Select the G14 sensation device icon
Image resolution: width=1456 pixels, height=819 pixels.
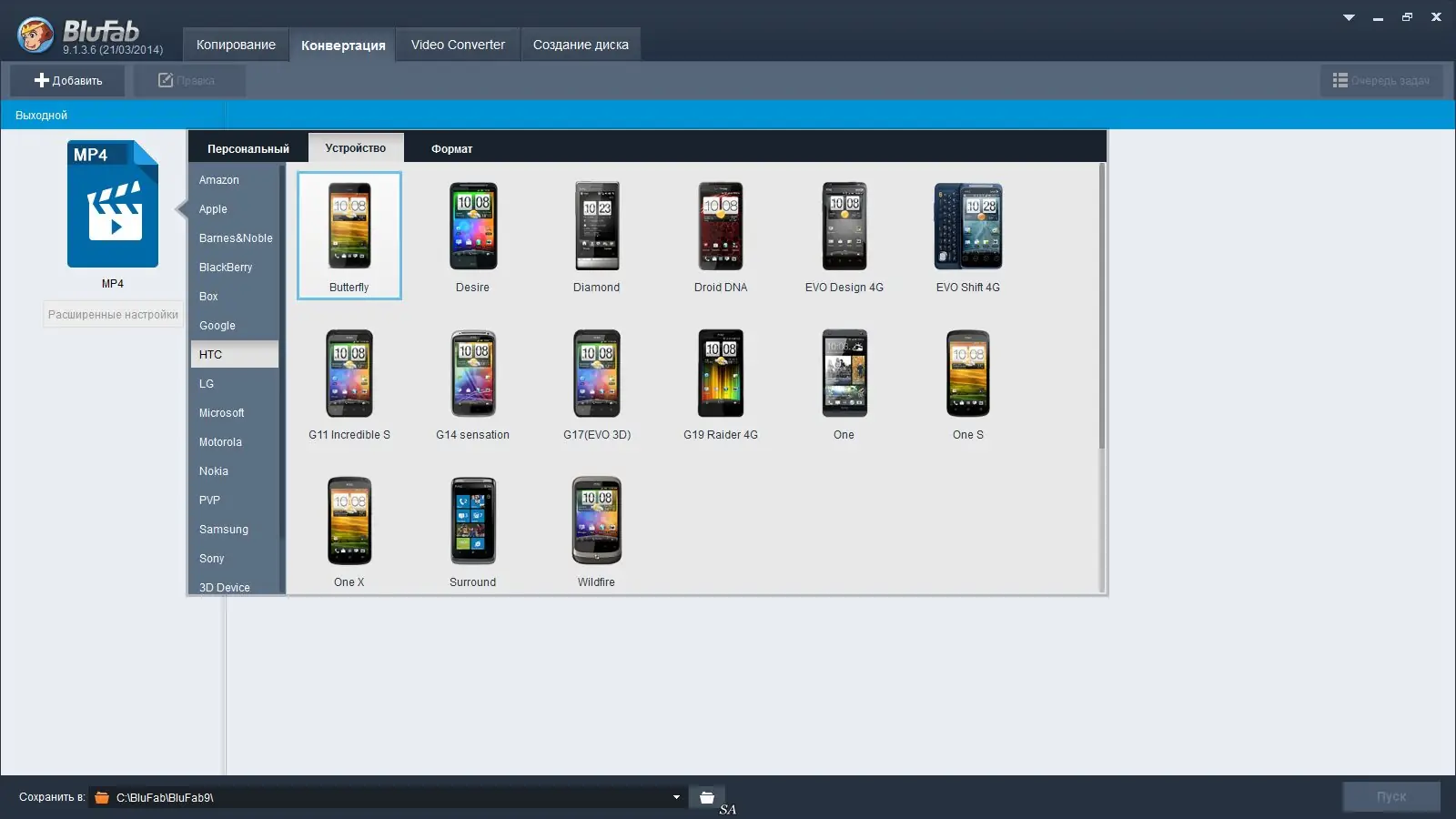(x=473, y=373)
